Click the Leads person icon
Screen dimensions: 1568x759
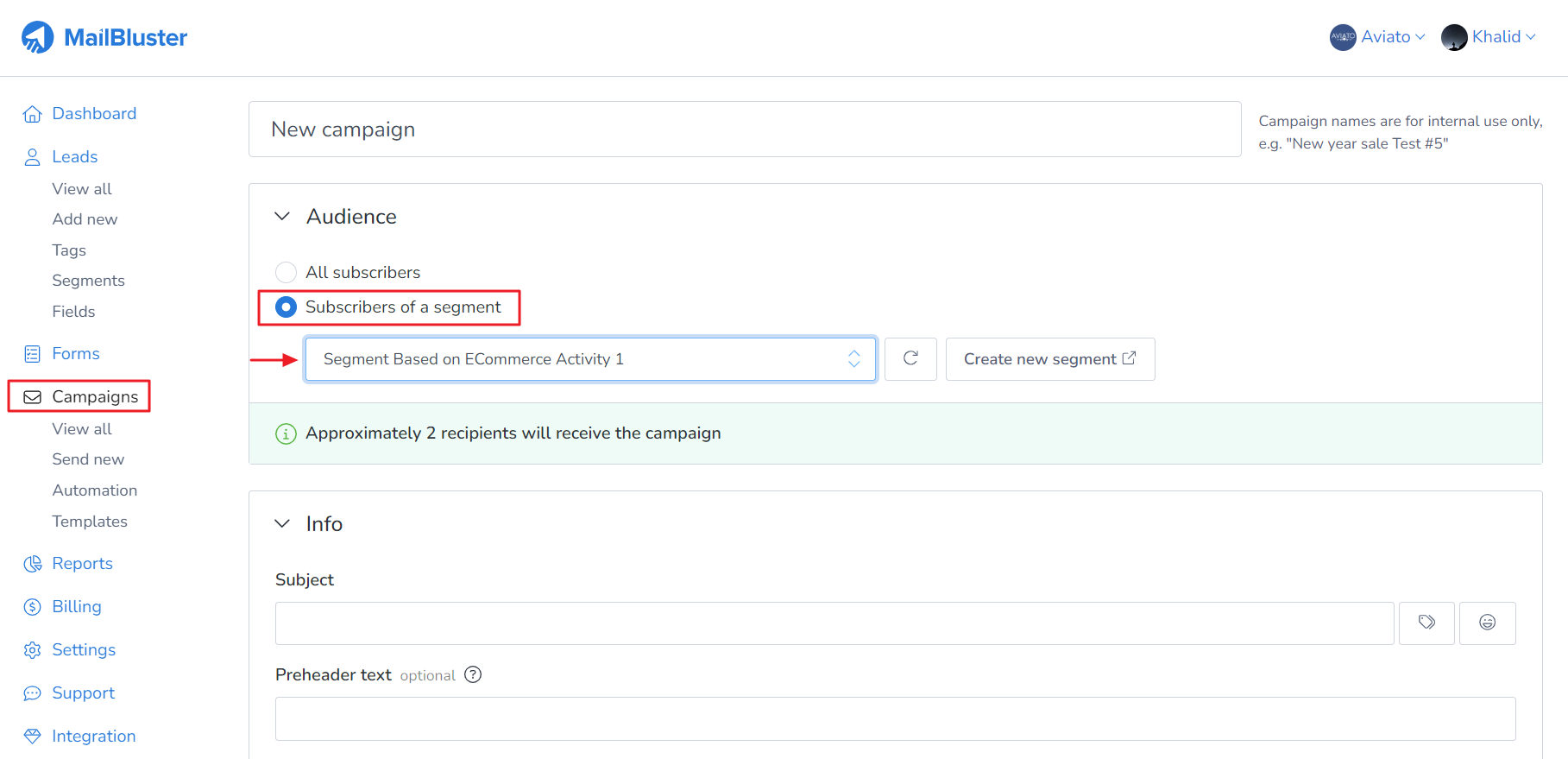33,157
